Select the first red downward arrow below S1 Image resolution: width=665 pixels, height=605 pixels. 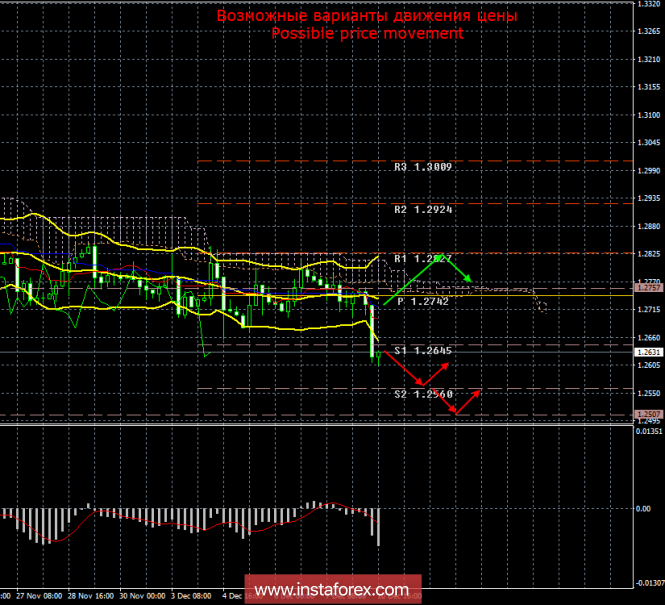click(x=403, y=369)
